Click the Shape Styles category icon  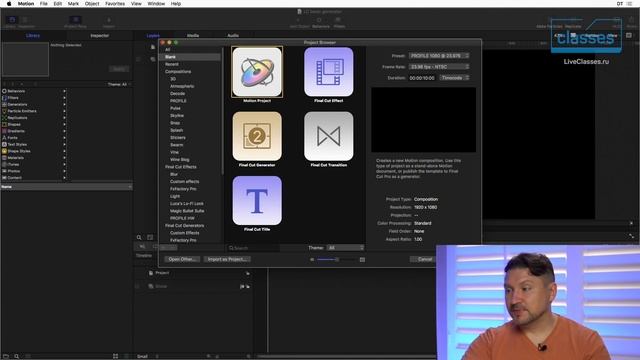(4, 151)
